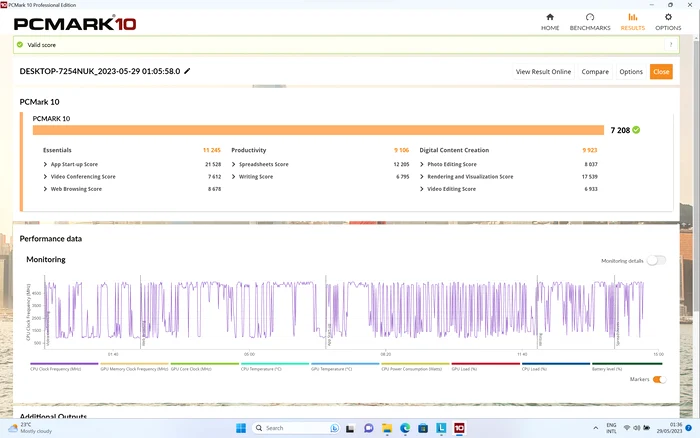The height and width of the screenshot is (438, 700).
Task: Click the green check beside score 7 208
Action: pos(636,130)
